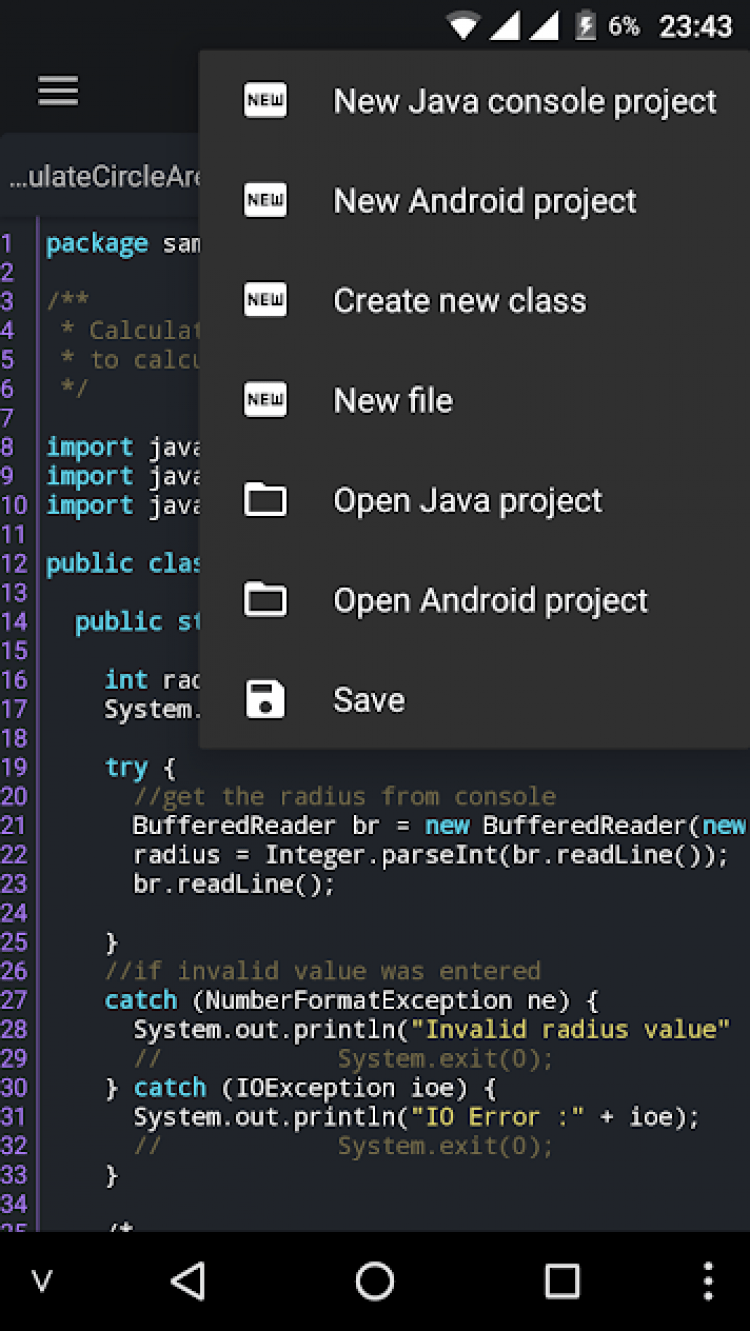Viewport: 750px width, 1331px height.
Task: Click the 'try' keyword on line 19
Action: click(126, 767)
